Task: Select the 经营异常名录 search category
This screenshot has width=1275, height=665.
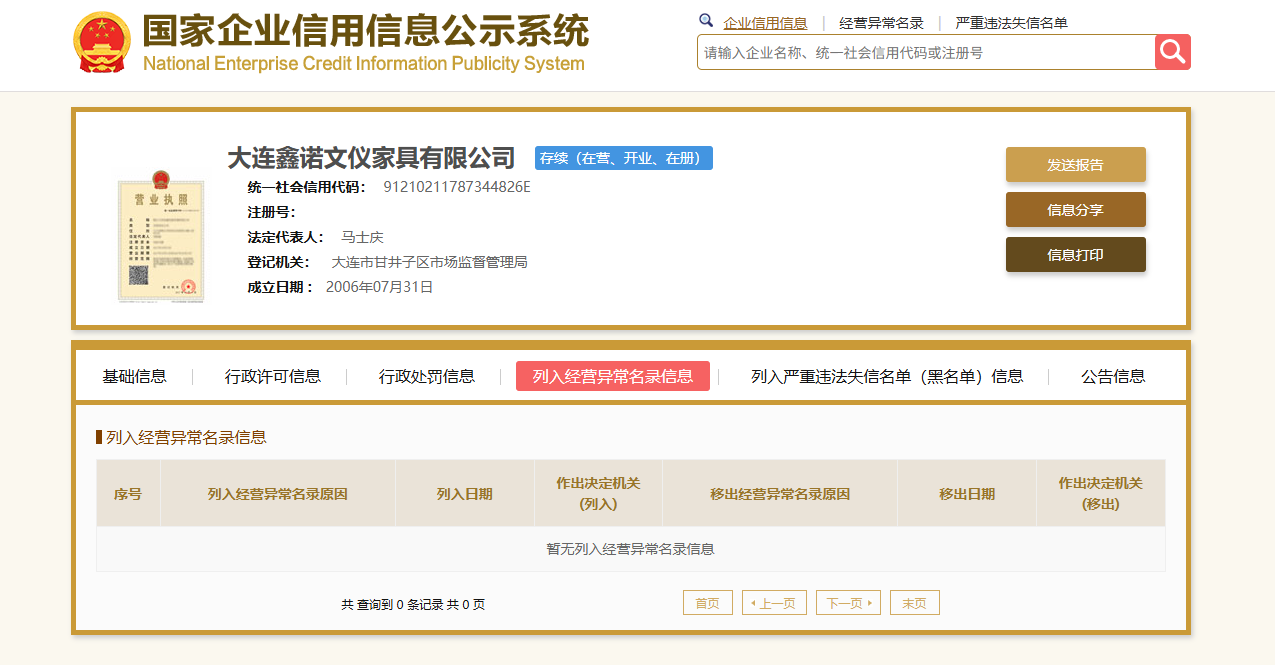Action: [x=881, y=23]
